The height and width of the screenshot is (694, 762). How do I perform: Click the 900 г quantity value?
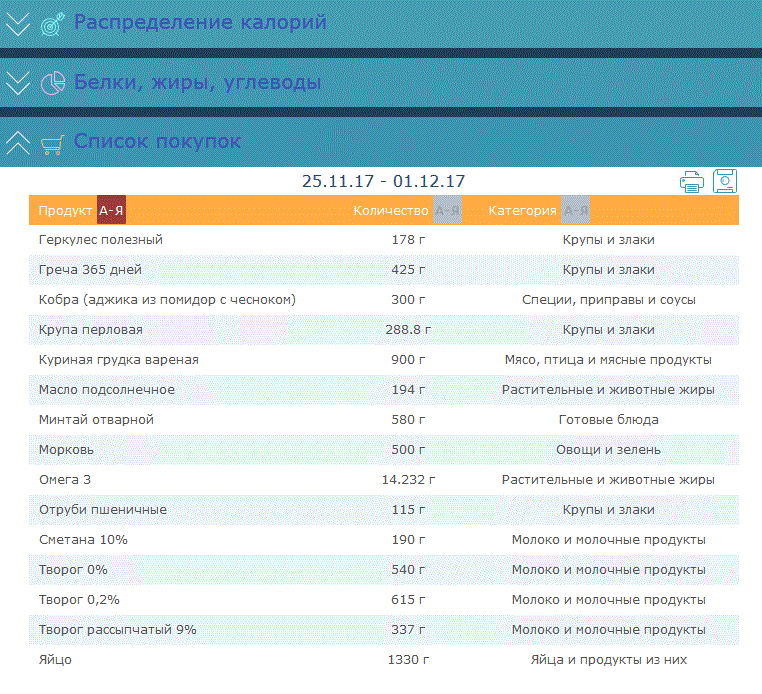pos(408,360)
